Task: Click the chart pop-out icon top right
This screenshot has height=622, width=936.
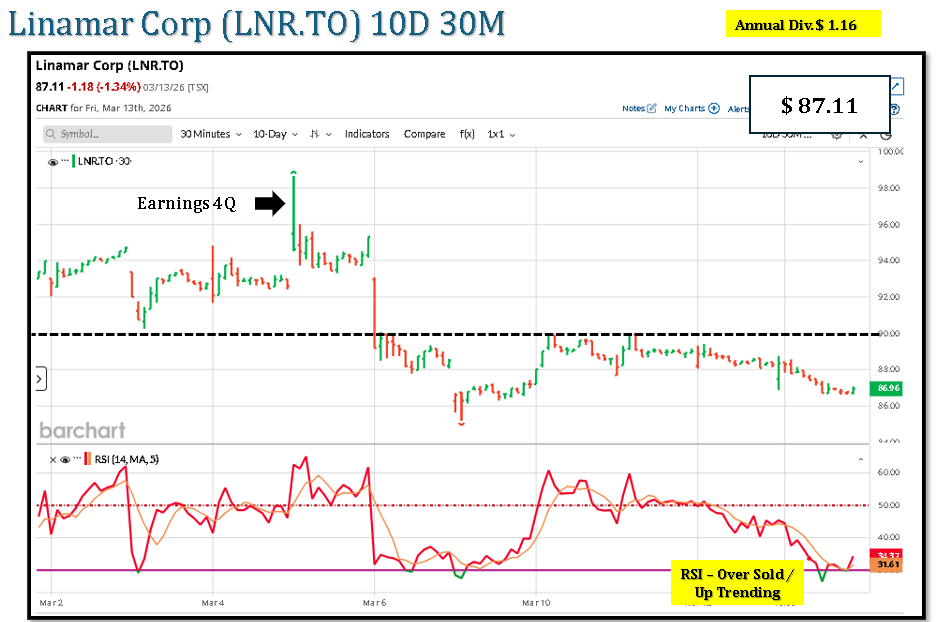Action: click(896, 87)
